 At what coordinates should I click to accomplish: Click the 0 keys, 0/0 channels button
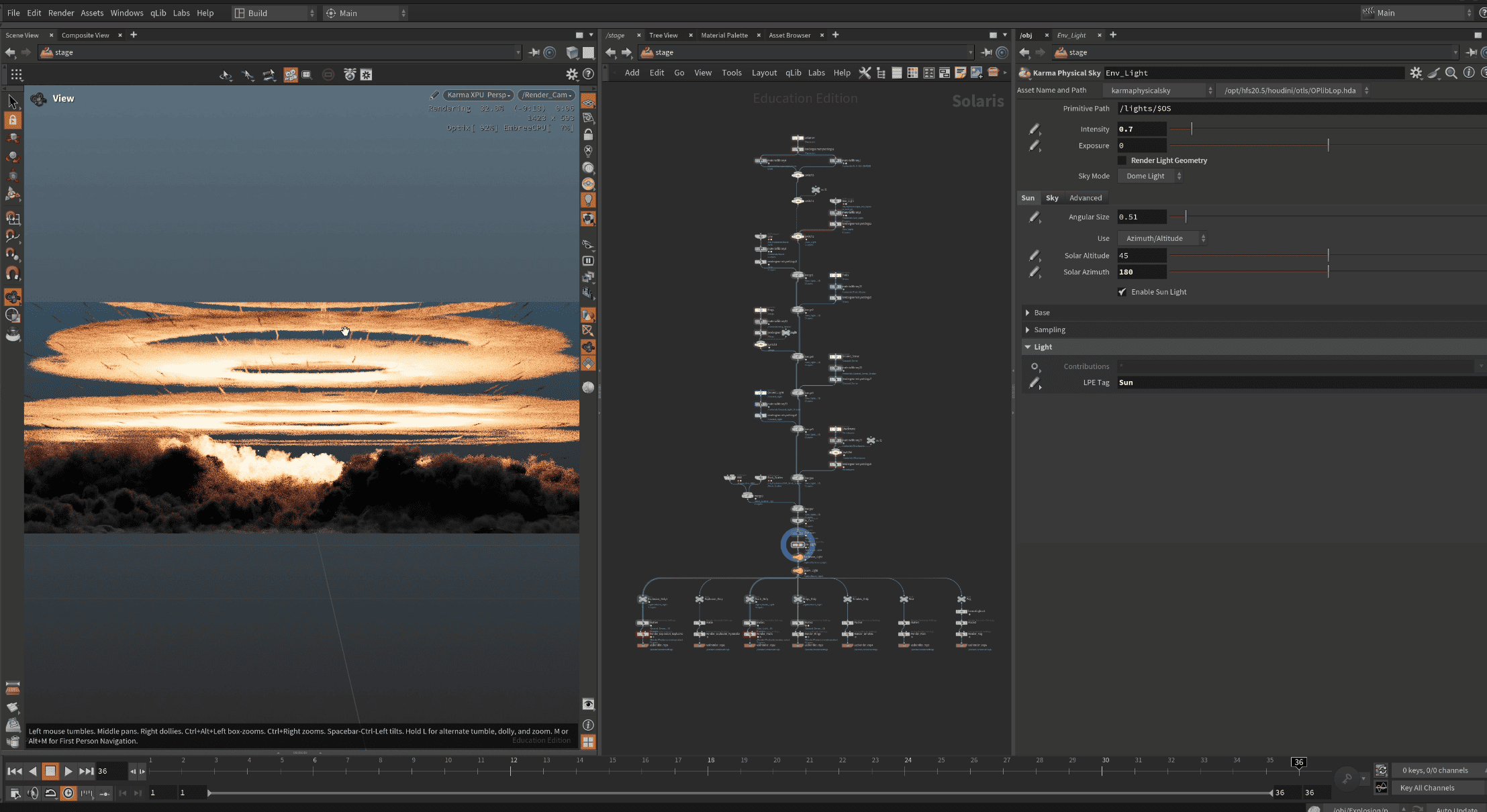1438,770
